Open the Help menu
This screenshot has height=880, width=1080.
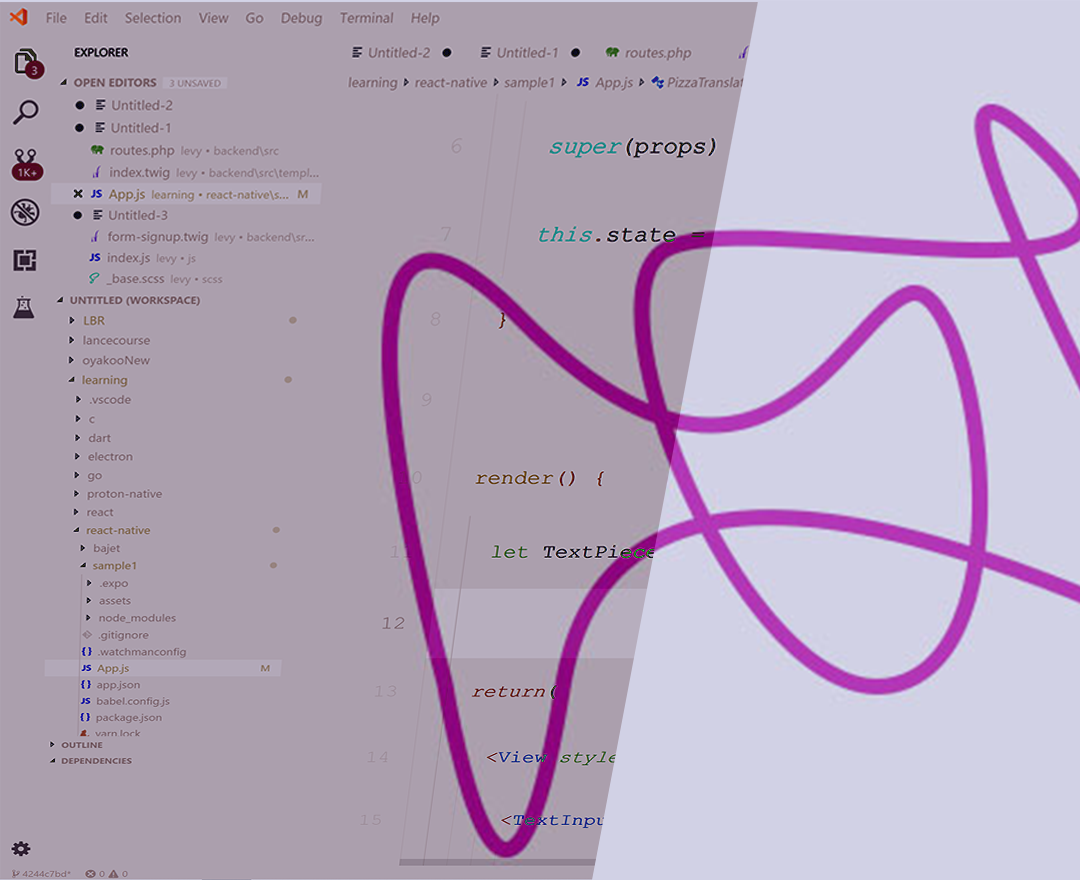pyautogui.click(x=425, y=18)
